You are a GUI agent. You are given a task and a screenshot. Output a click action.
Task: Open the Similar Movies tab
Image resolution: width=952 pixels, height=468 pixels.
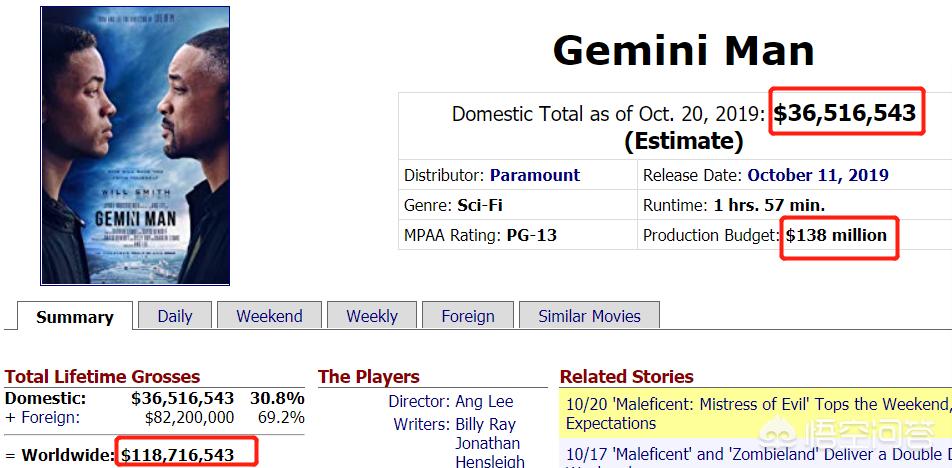coord(589,316)
